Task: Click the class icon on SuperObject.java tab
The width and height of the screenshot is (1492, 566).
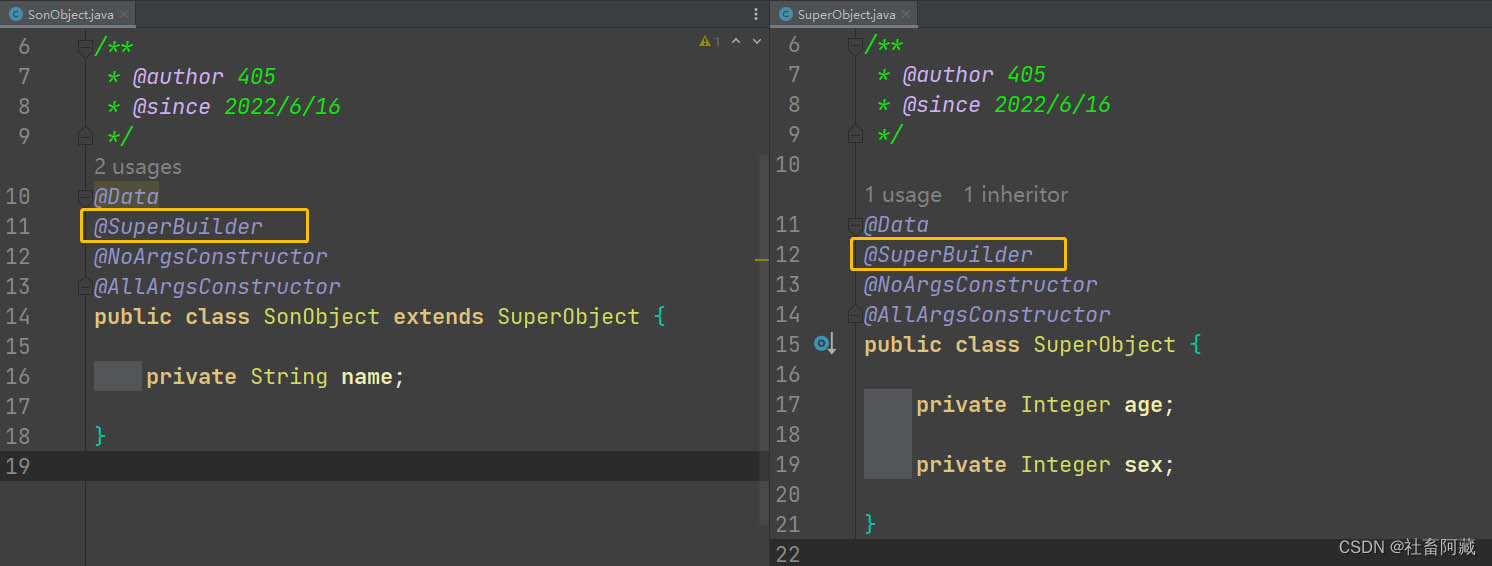Action: [785, 14]
